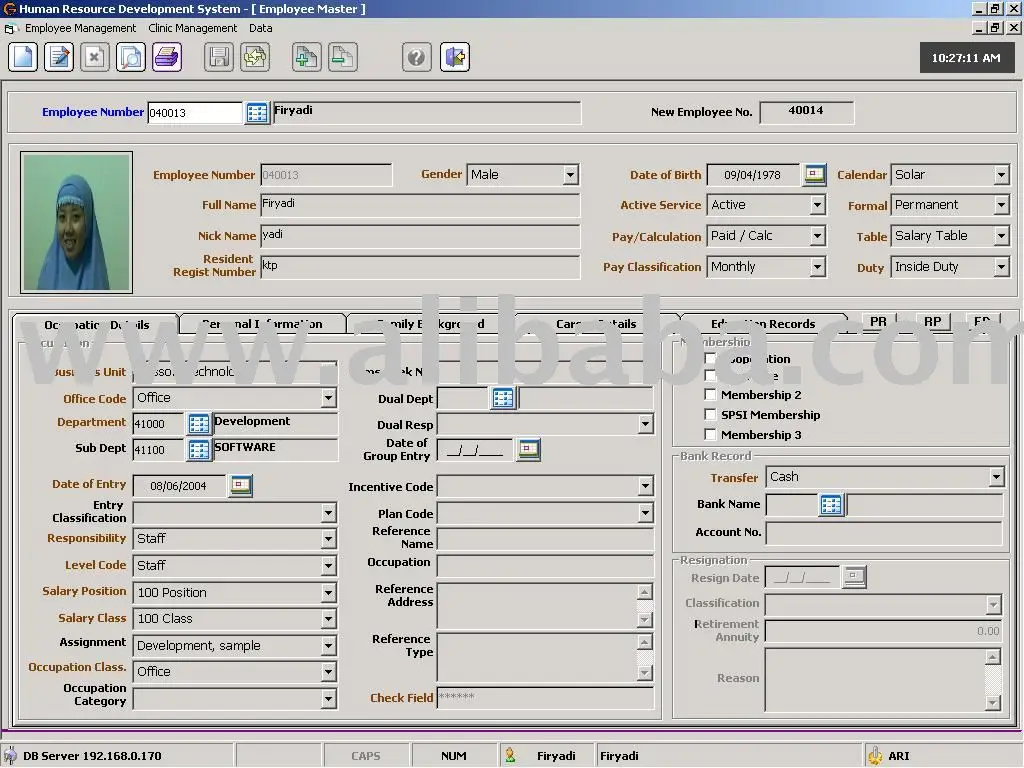Image resolution: width=1024 pixels, height=768 pixels.
Task: Click the PR button
Action: pos(878,322)
